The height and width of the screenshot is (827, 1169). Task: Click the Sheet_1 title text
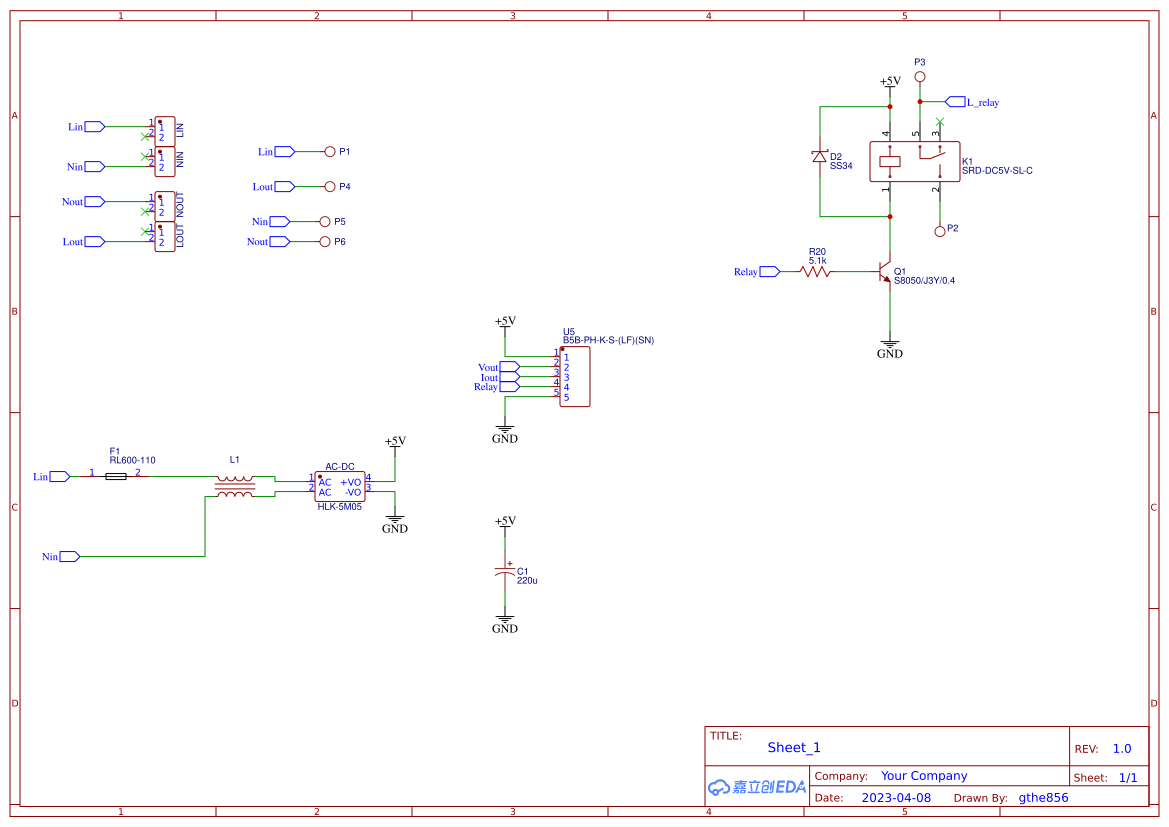click(x=794, y=747)
